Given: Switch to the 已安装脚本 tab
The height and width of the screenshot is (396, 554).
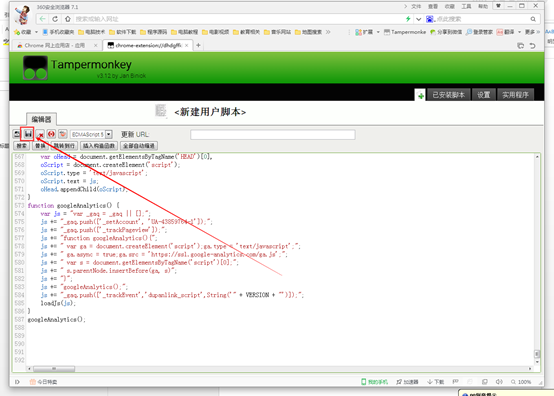Looking at the screenshot, I should pos(448,95).
